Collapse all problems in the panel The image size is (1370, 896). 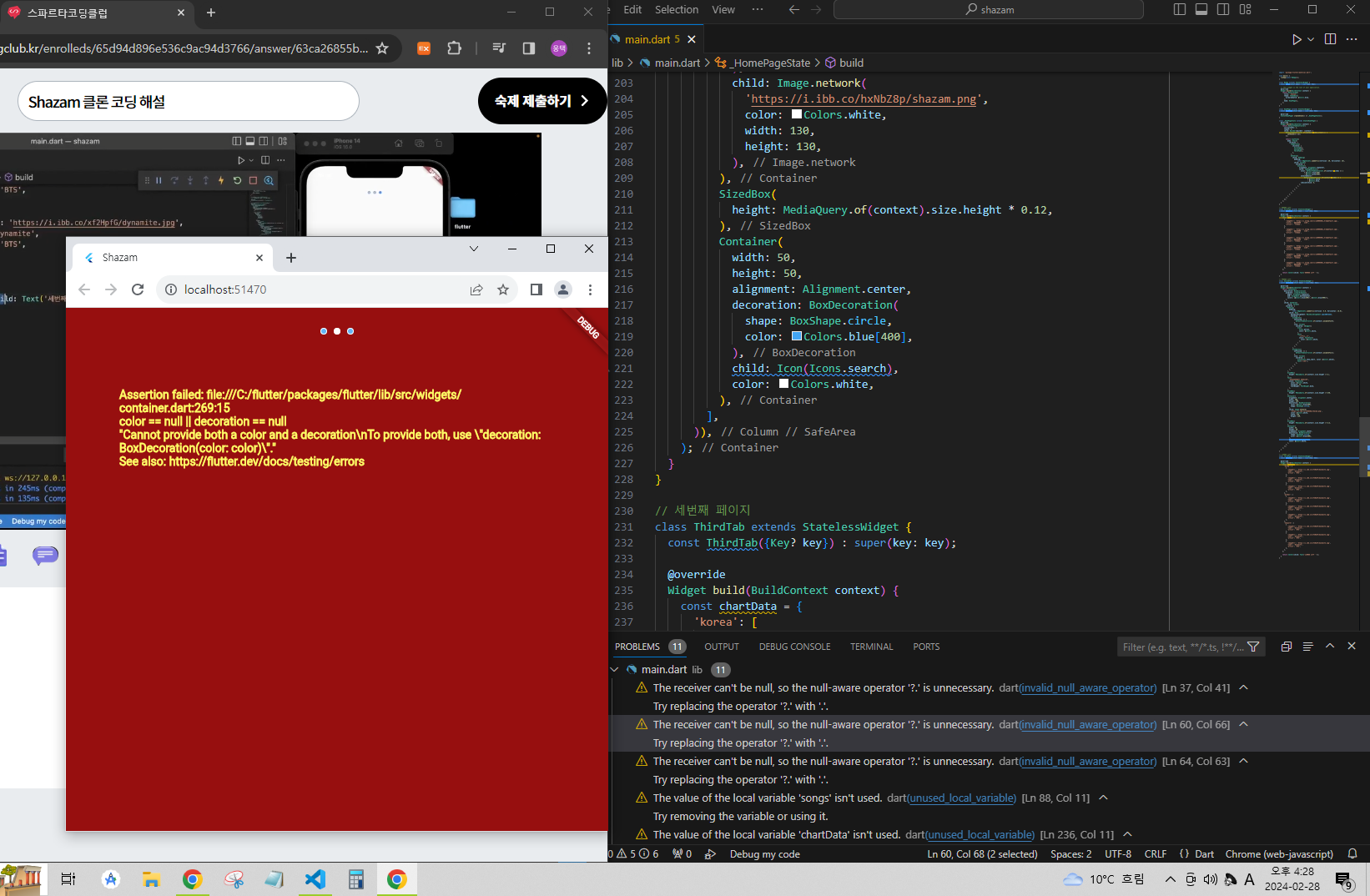coord(1286,647)
